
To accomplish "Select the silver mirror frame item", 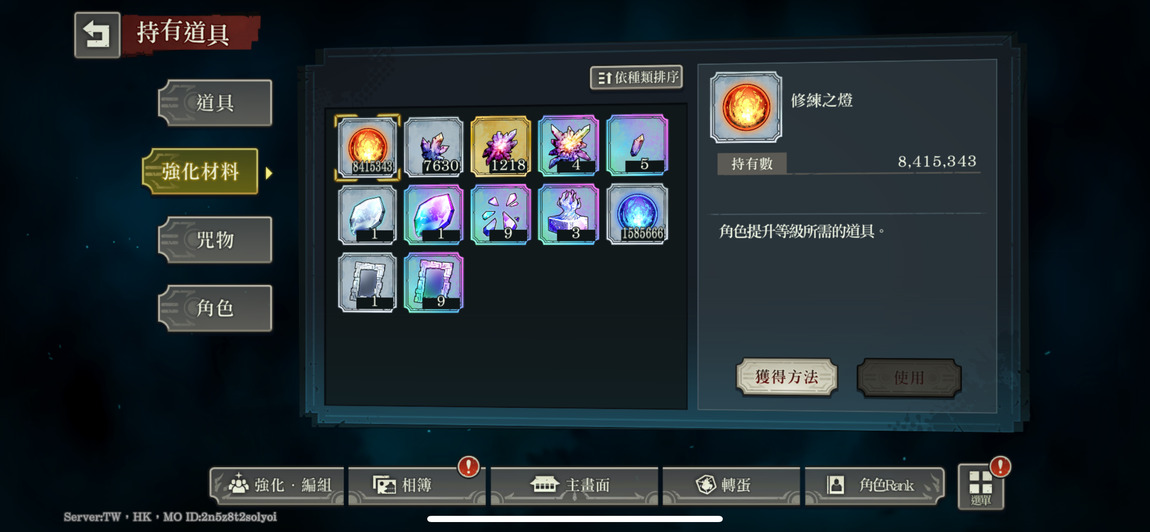I will [x=367, y=283].
